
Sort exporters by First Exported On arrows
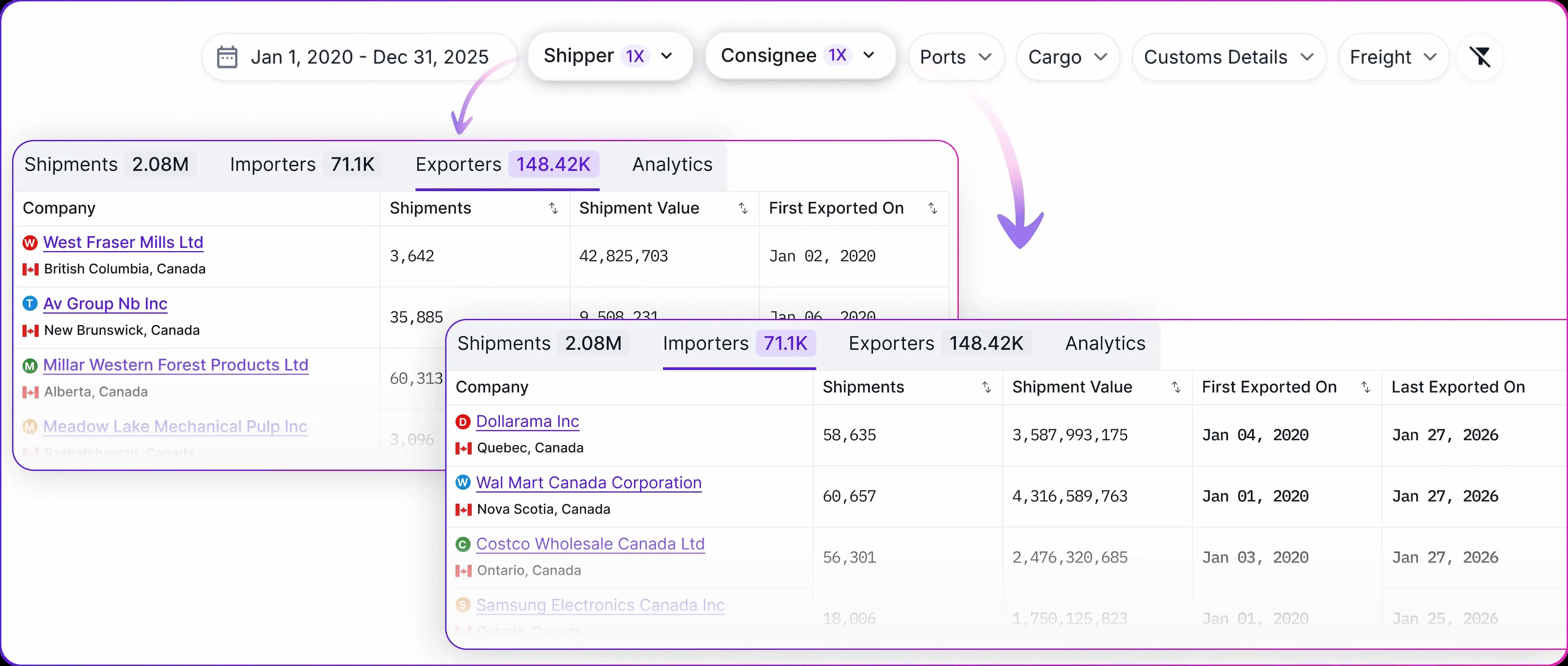coord(932,208)
